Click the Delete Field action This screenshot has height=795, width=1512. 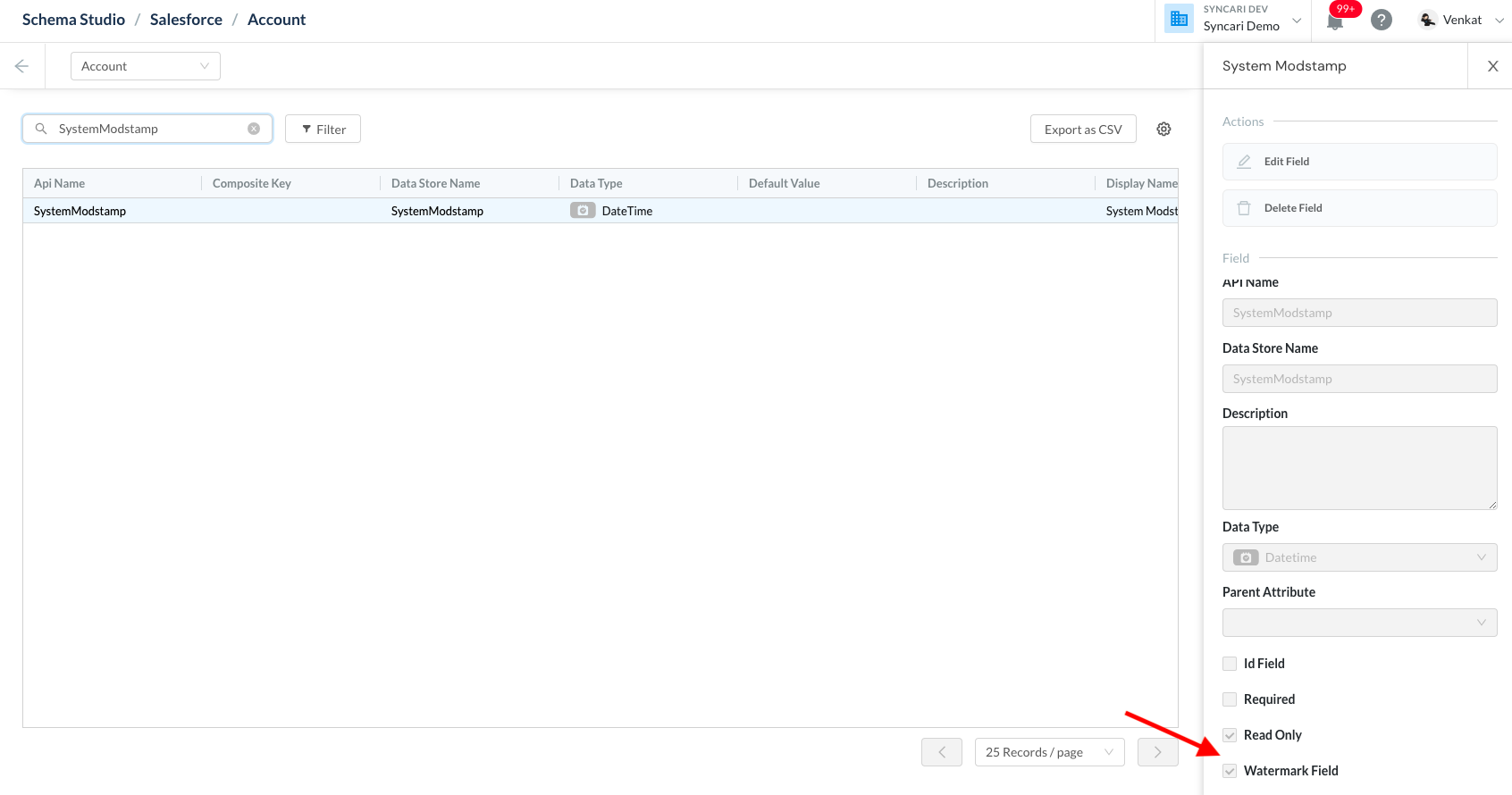tap(1360, 208)
